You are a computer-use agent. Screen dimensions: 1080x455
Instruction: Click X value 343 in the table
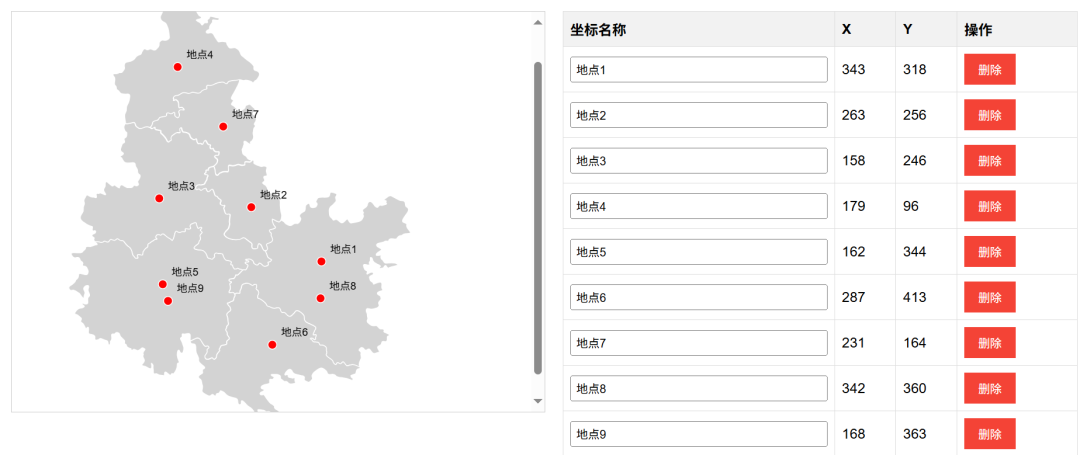pyautogui.click(x=853, y=70)
